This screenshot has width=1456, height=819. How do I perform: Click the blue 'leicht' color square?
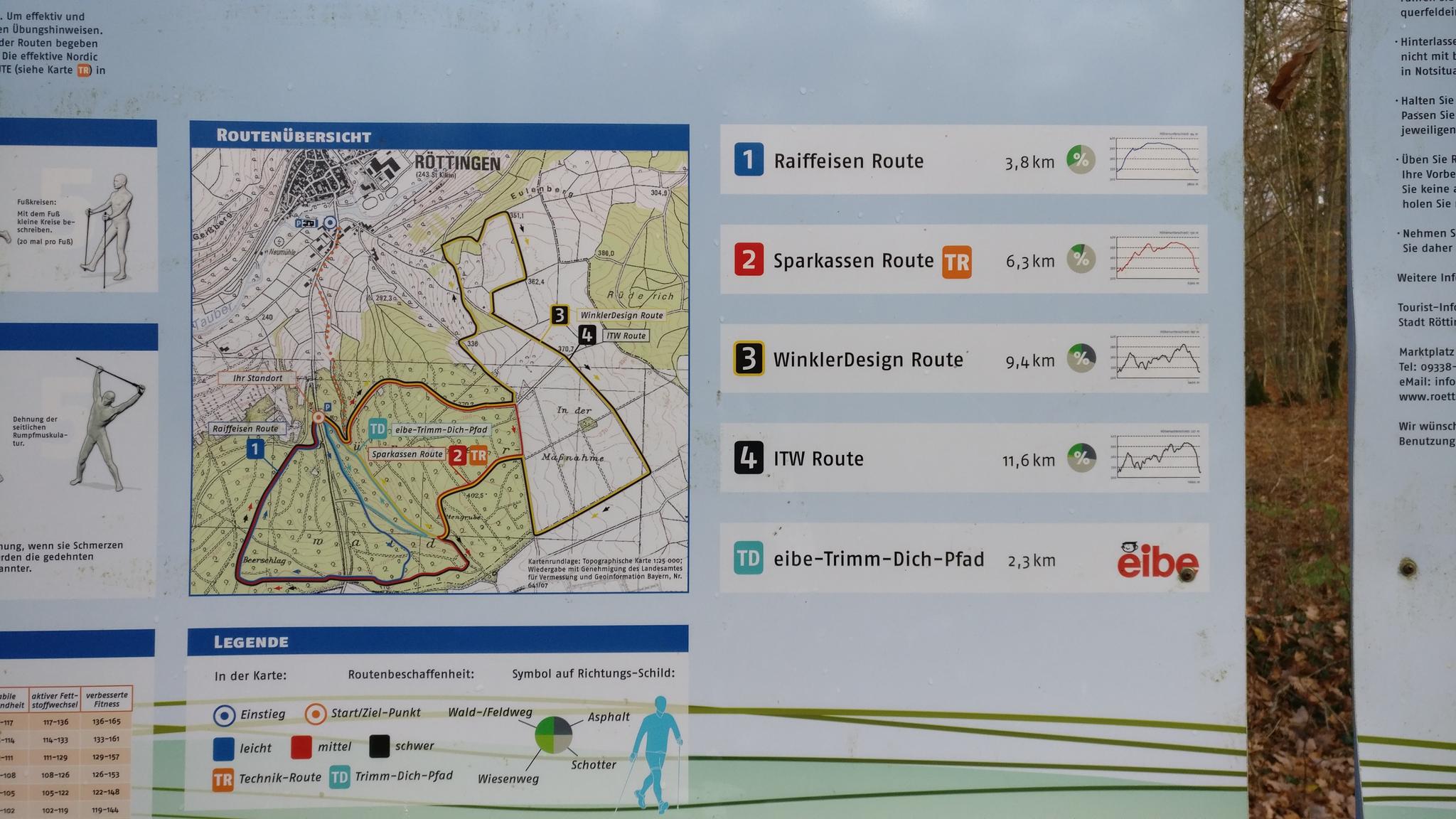(x=223, y=749)
